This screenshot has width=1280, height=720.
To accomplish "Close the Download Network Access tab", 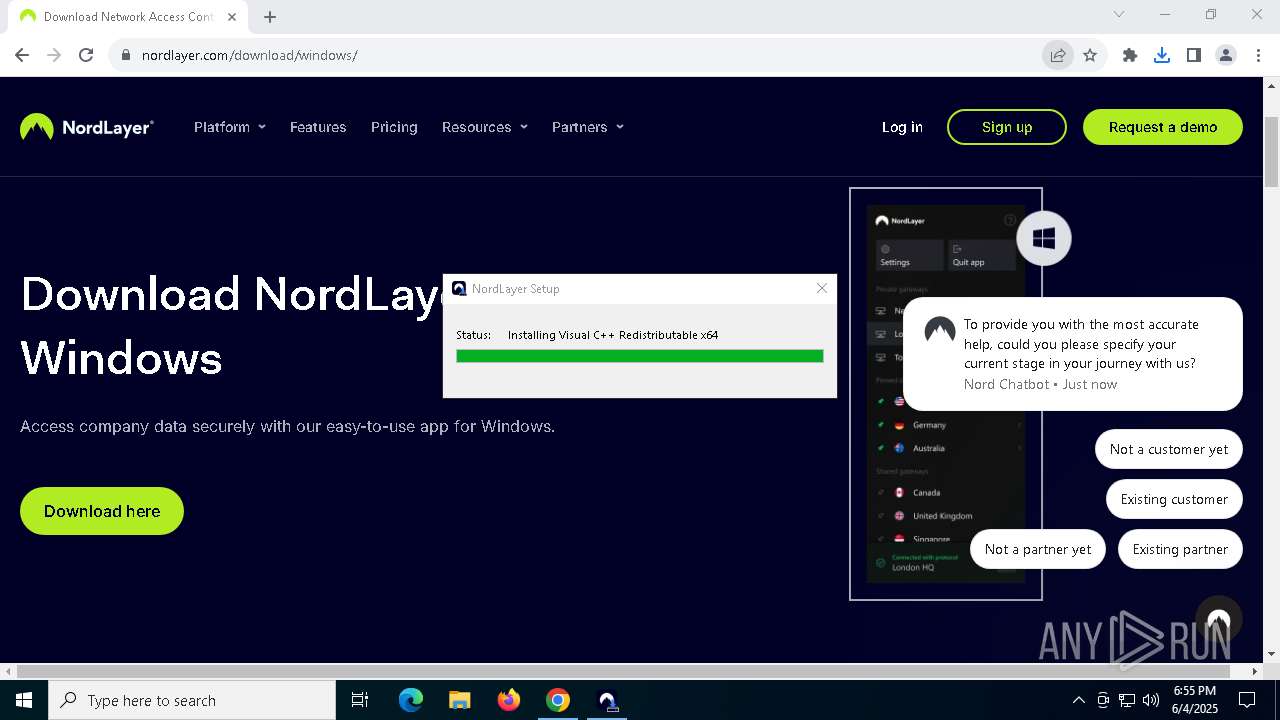I will [233, 16].
